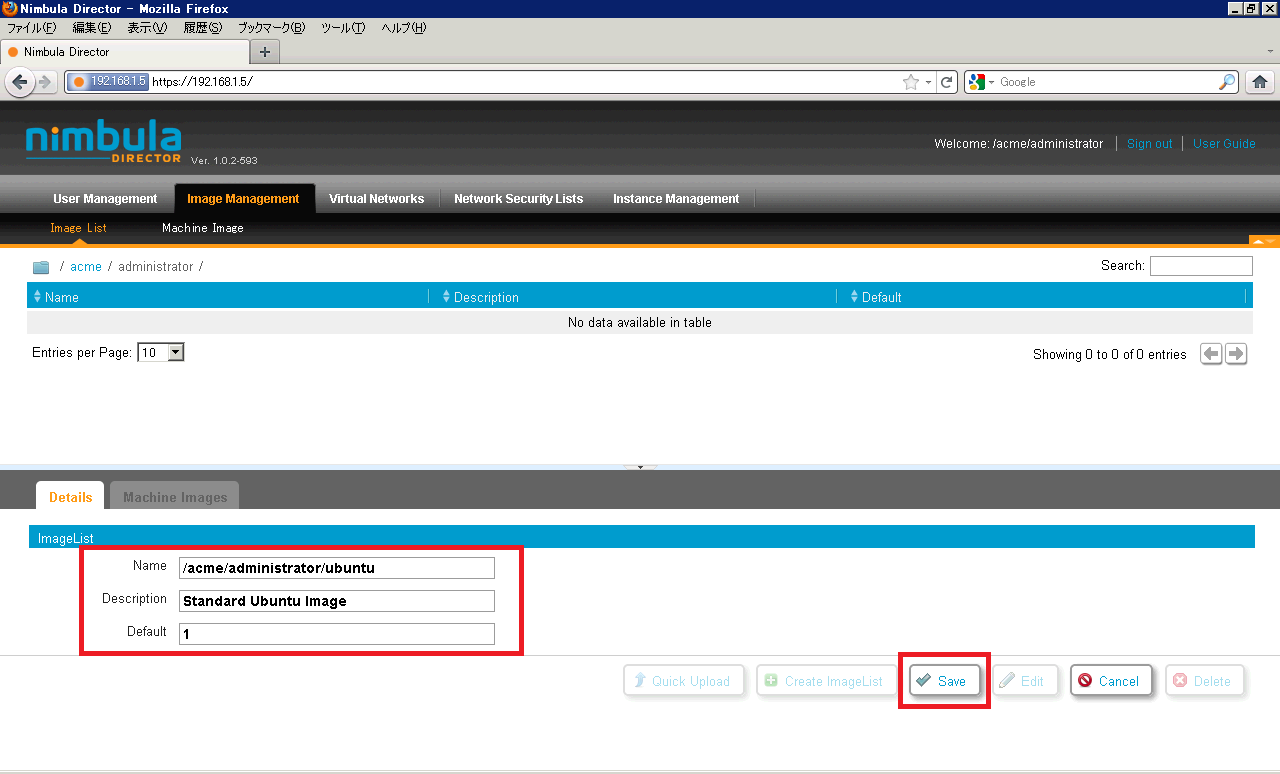Viewport: 1280px width, 774px height.
Task: Go to next table page arrow
Action: tap(1236, 354)
